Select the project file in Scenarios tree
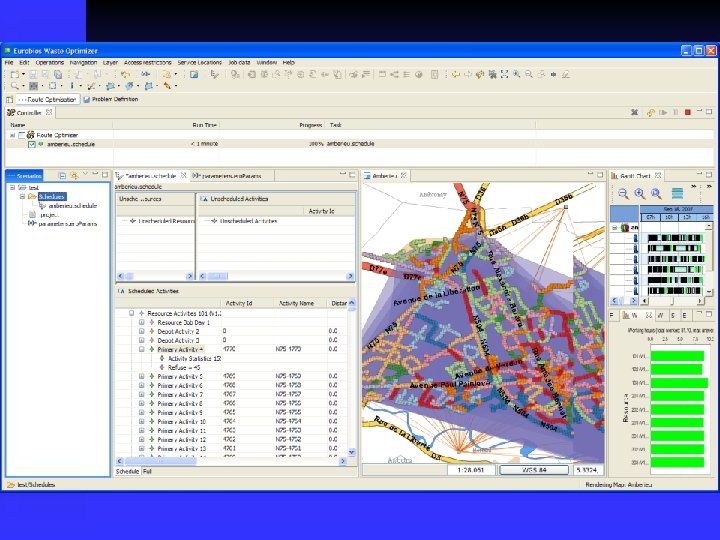The height and width of the screenshot is (540, 720). click(46, 214)
